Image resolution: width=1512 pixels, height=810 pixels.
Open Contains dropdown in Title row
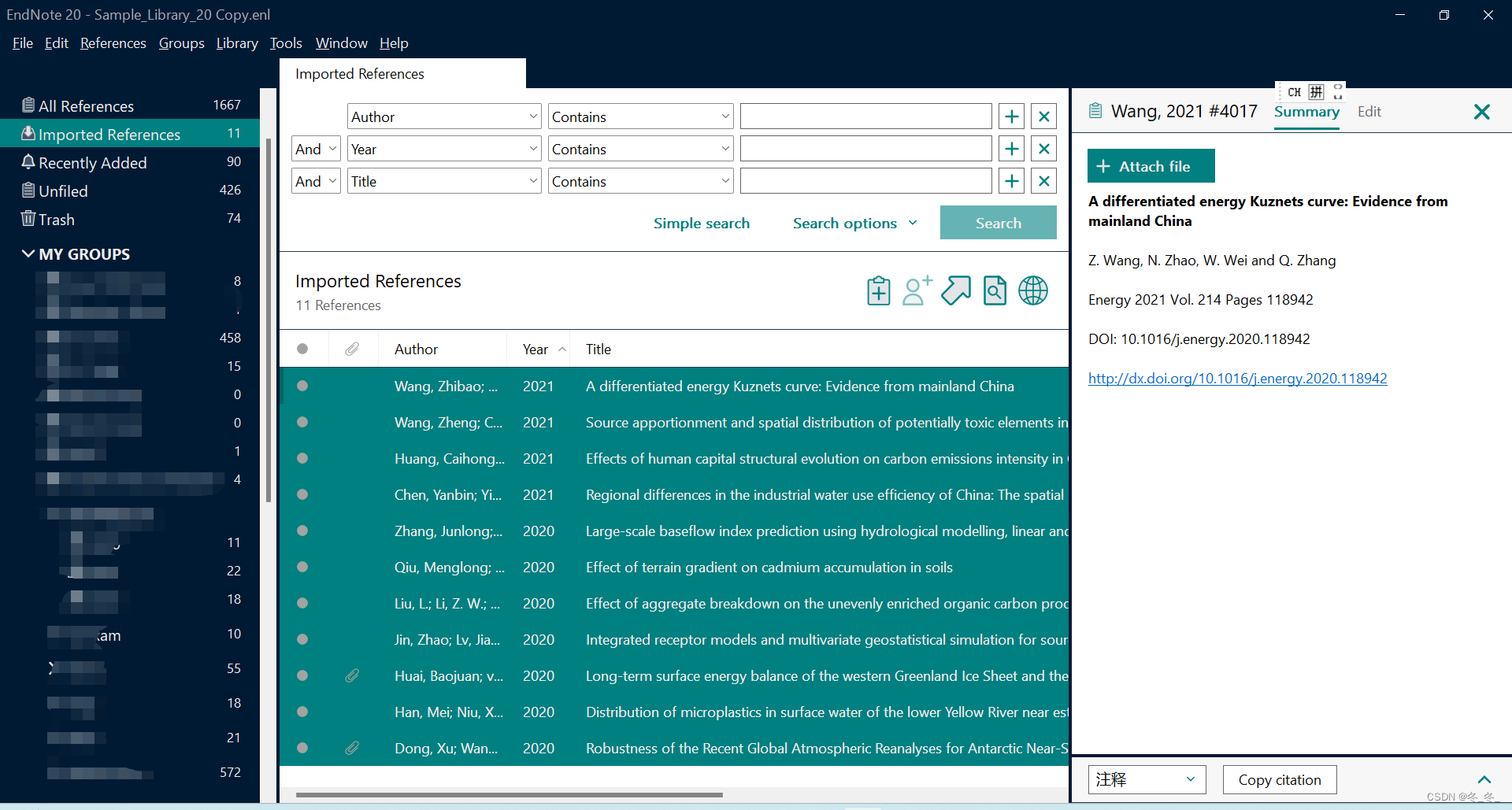[x=641, y=181]
